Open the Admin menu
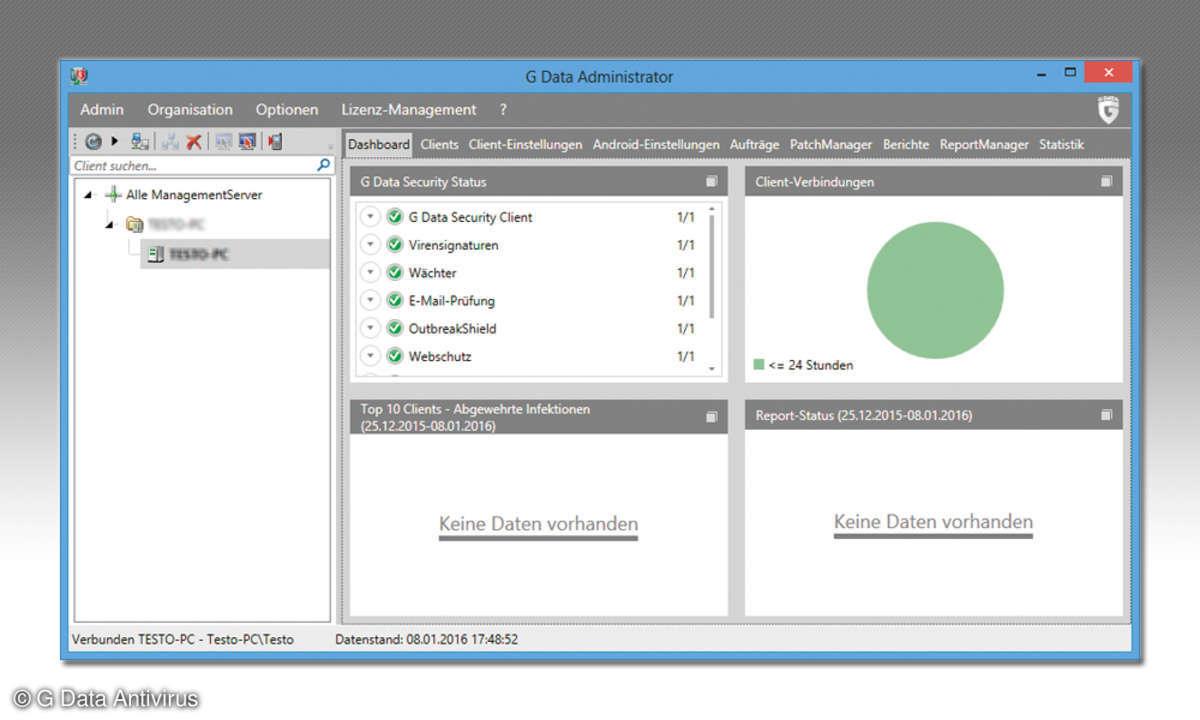 pos(102,110)
